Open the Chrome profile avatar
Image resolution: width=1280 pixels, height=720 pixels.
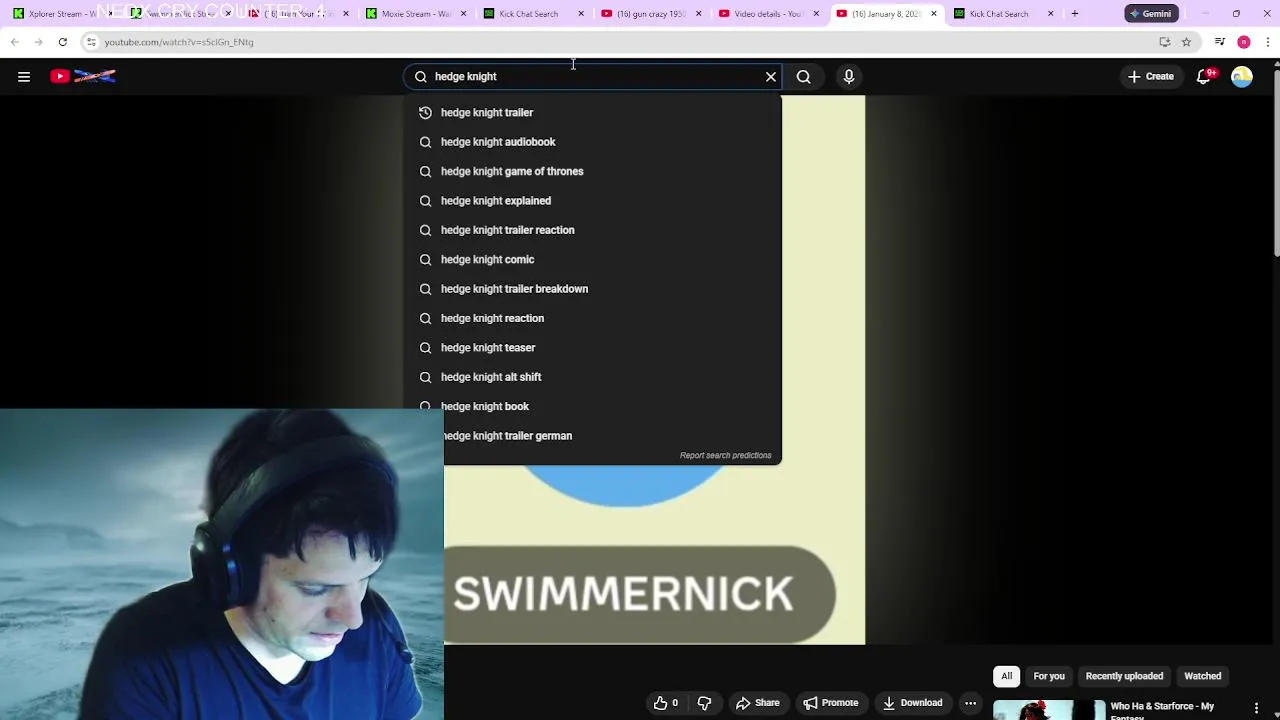click(1243, 42)
